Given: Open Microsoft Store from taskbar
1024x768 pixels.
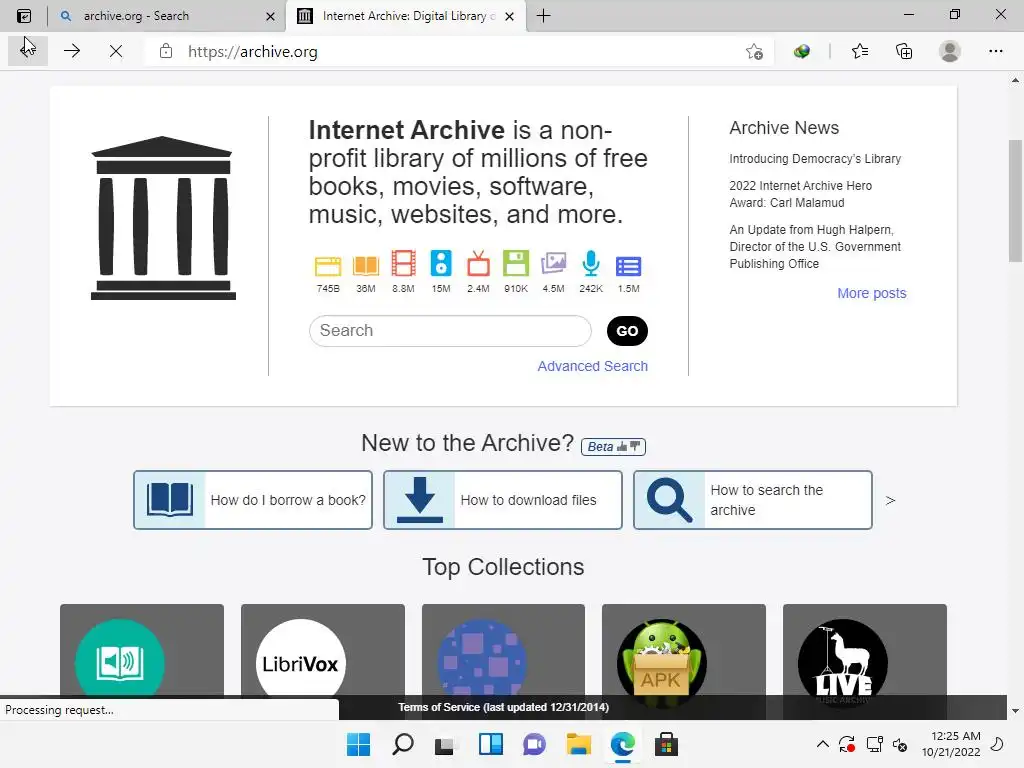Looking at the screenshot, I should tap(666, 744).
